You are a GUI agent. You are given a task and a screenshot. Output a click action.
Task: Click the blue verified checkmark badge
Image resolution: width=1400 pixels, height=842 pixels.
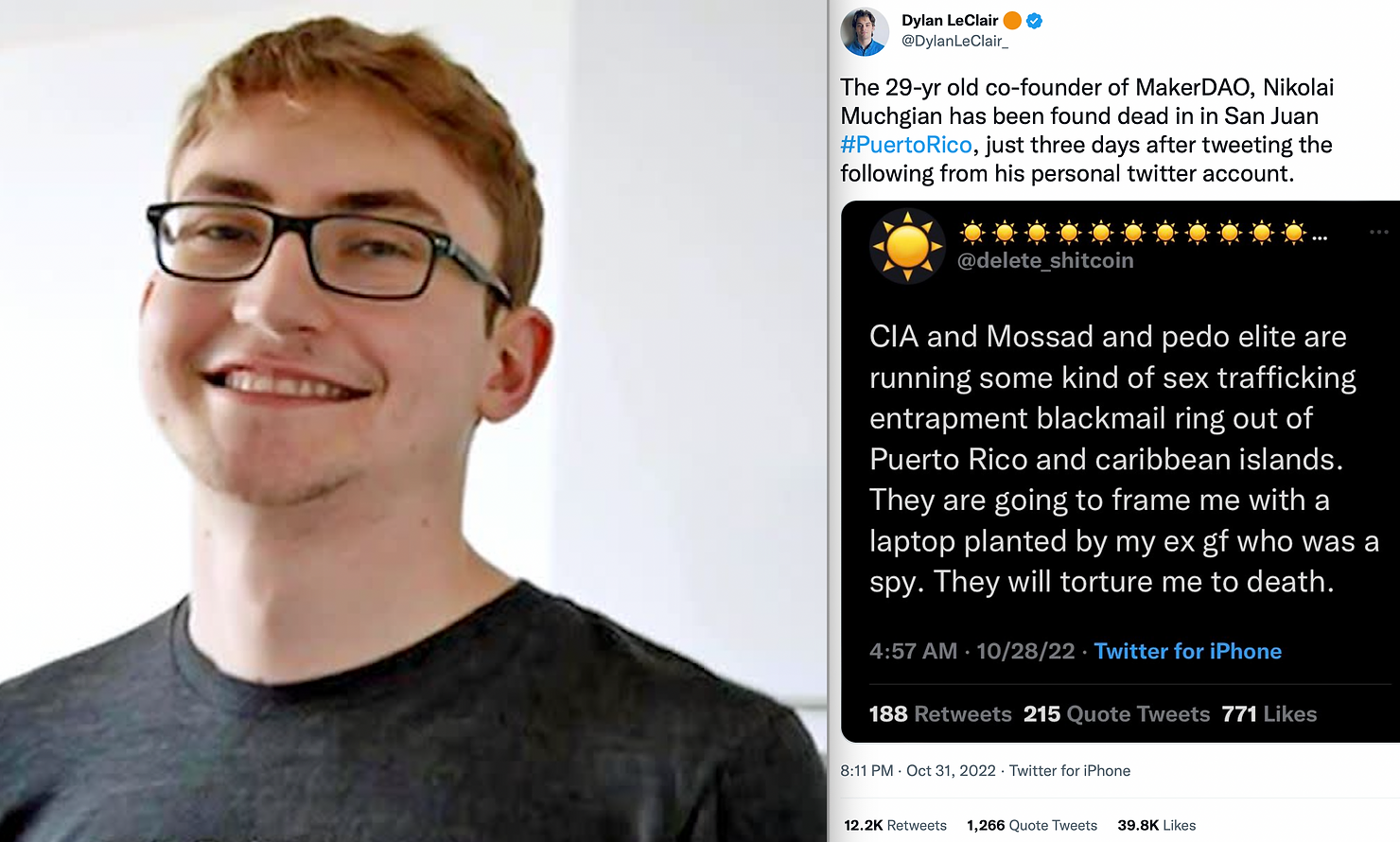(x=1034, y=21)
